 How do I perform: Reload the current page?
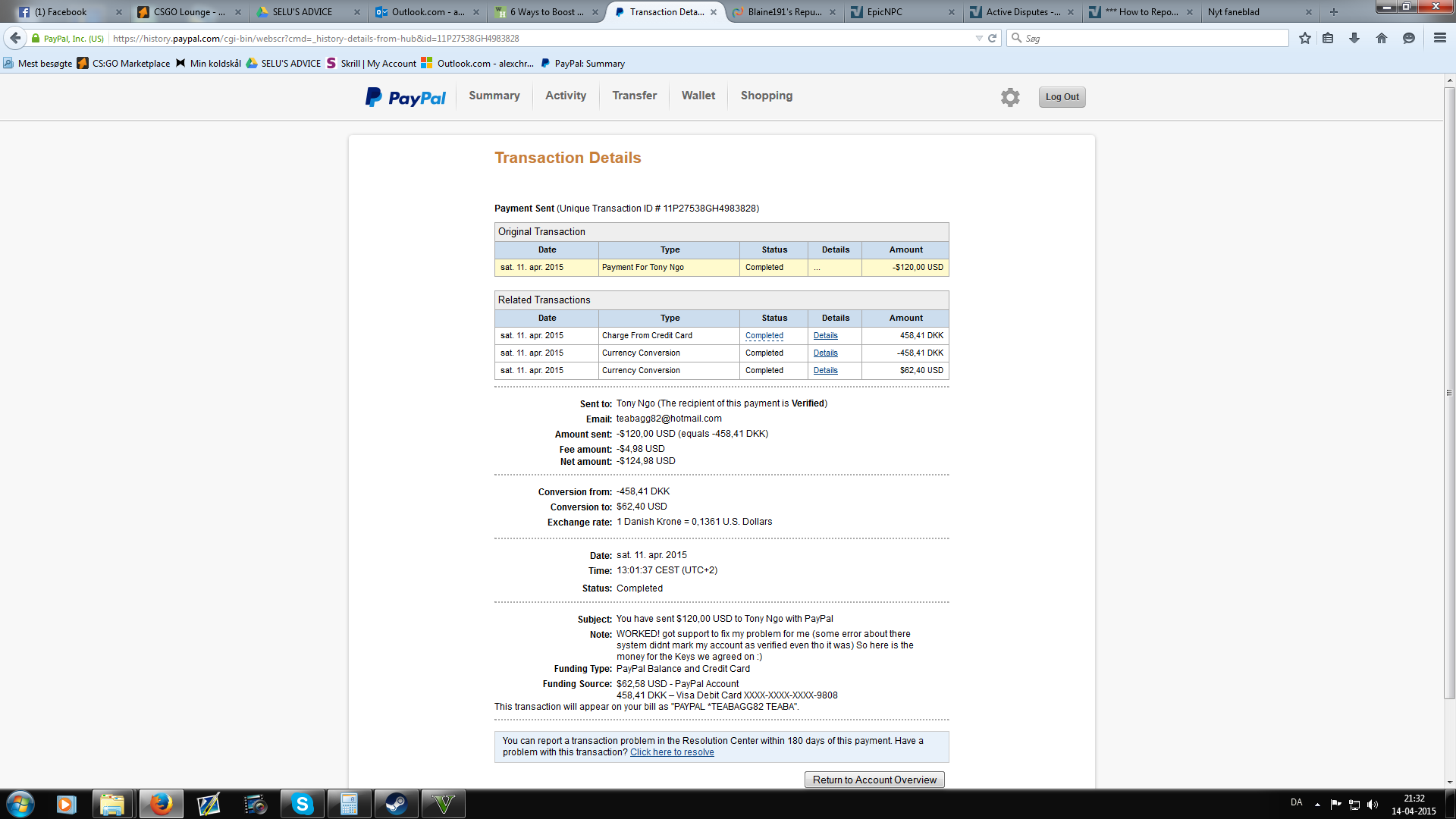992,38
